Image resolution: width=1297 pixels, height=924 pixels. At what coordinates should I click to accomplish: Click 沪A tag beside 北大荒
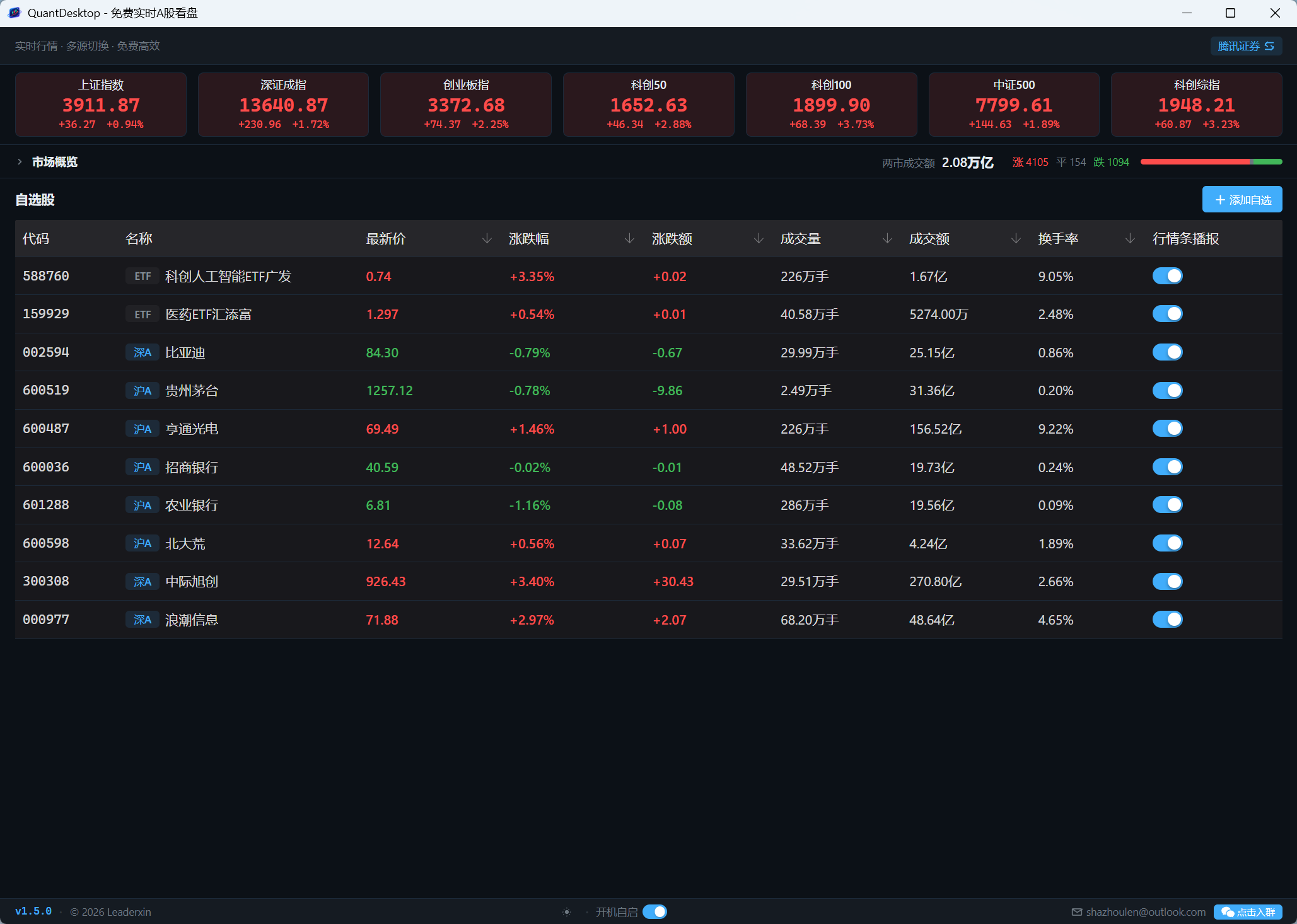(142, 543)
